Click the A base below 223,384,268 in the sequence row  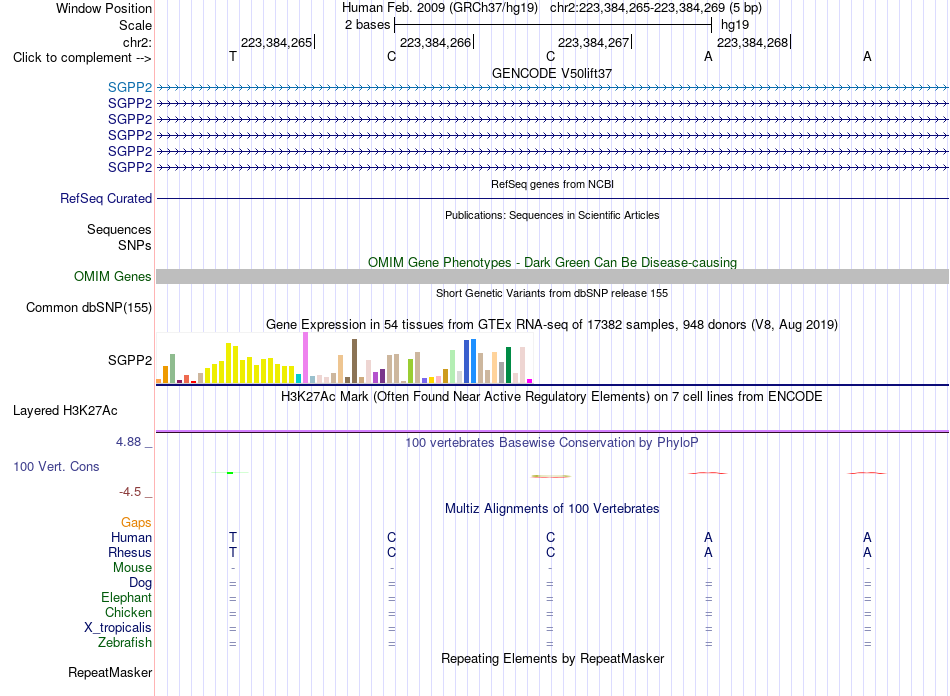tap(708, 56)
